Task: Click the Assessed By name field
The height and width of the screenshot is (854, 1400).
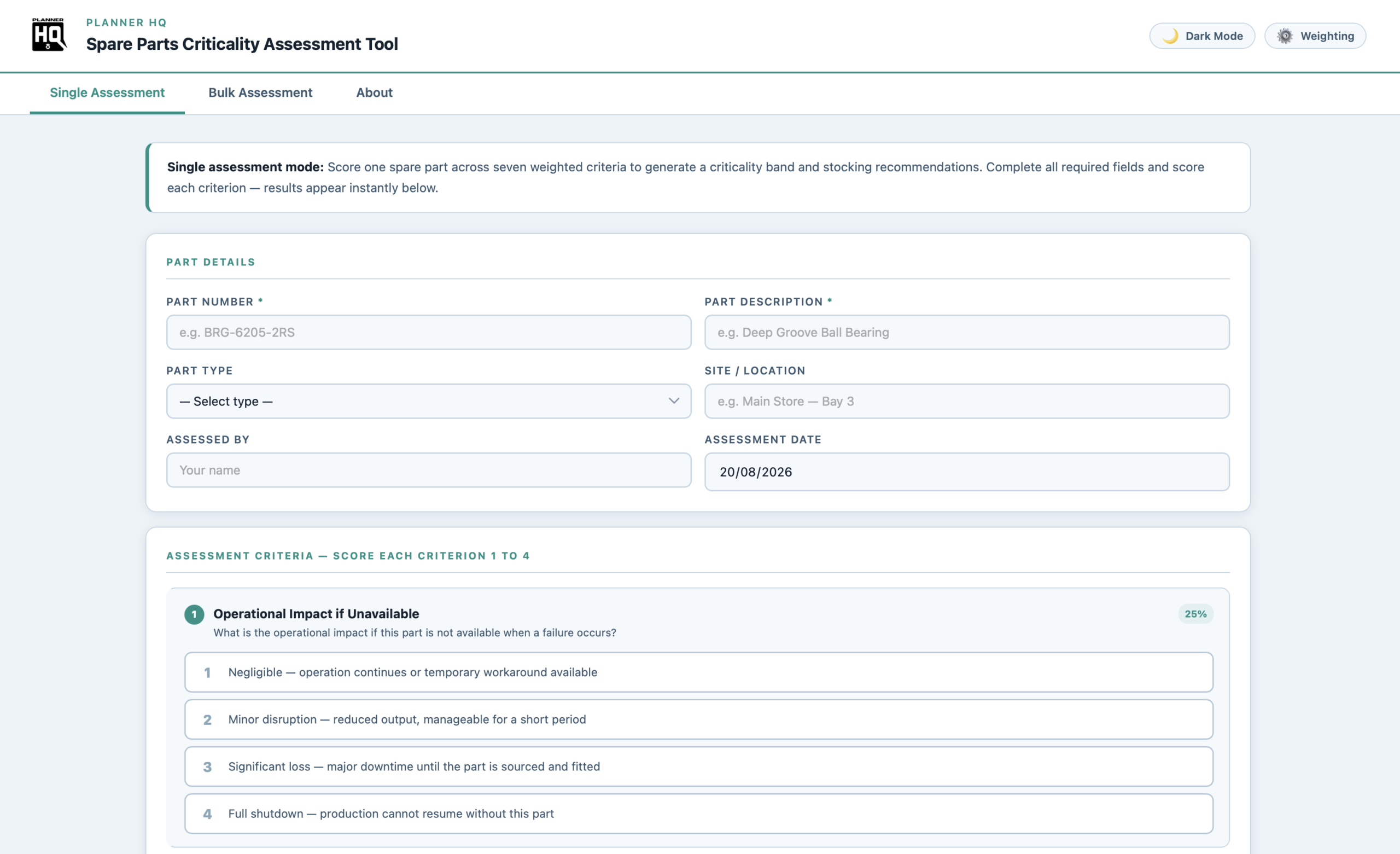Action: pyautogui.click(x=428, y=469)
